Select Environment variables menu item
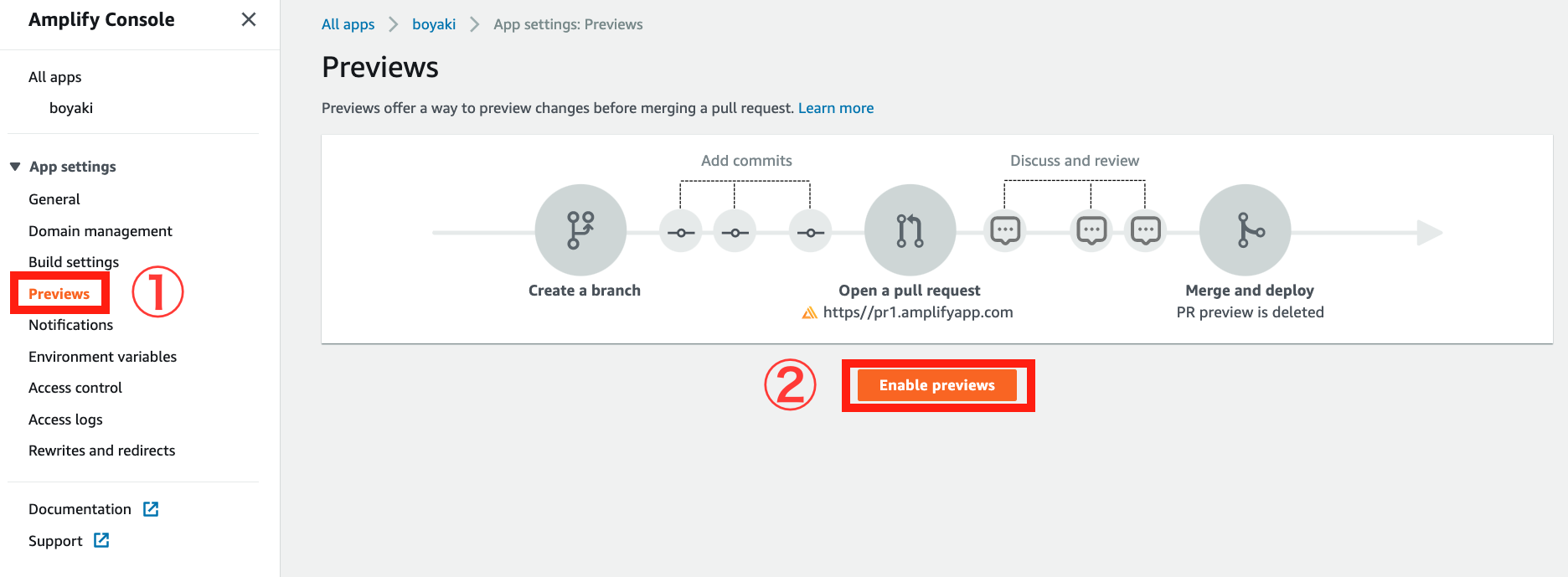This screenshot has width=1568, height=577. 102,357
